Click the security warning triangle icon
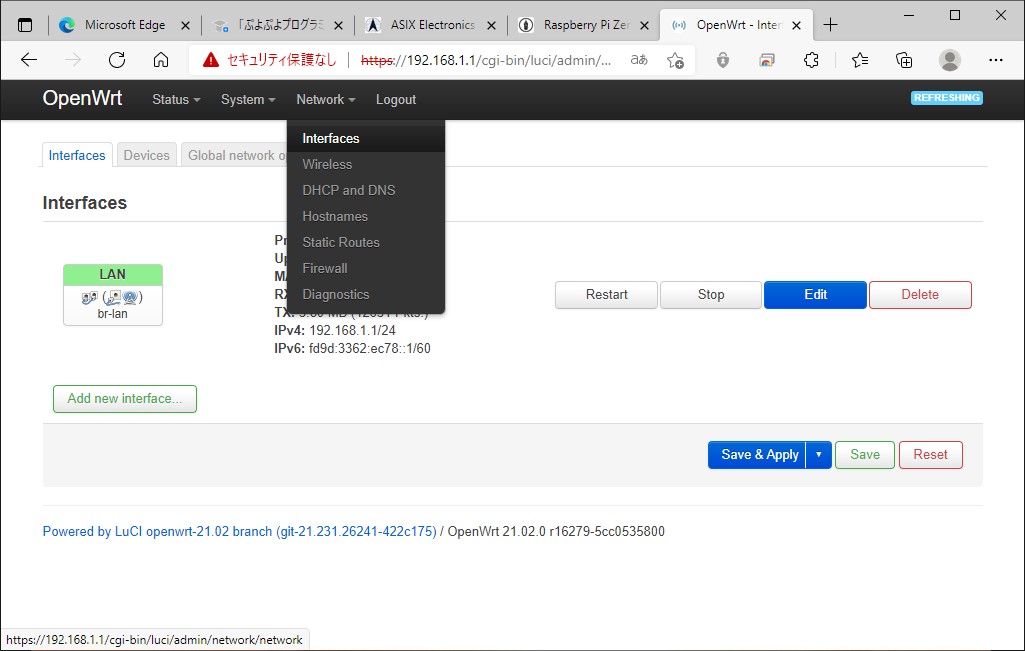The width and height of the screenshot is (1025, 651). point(210,60)
